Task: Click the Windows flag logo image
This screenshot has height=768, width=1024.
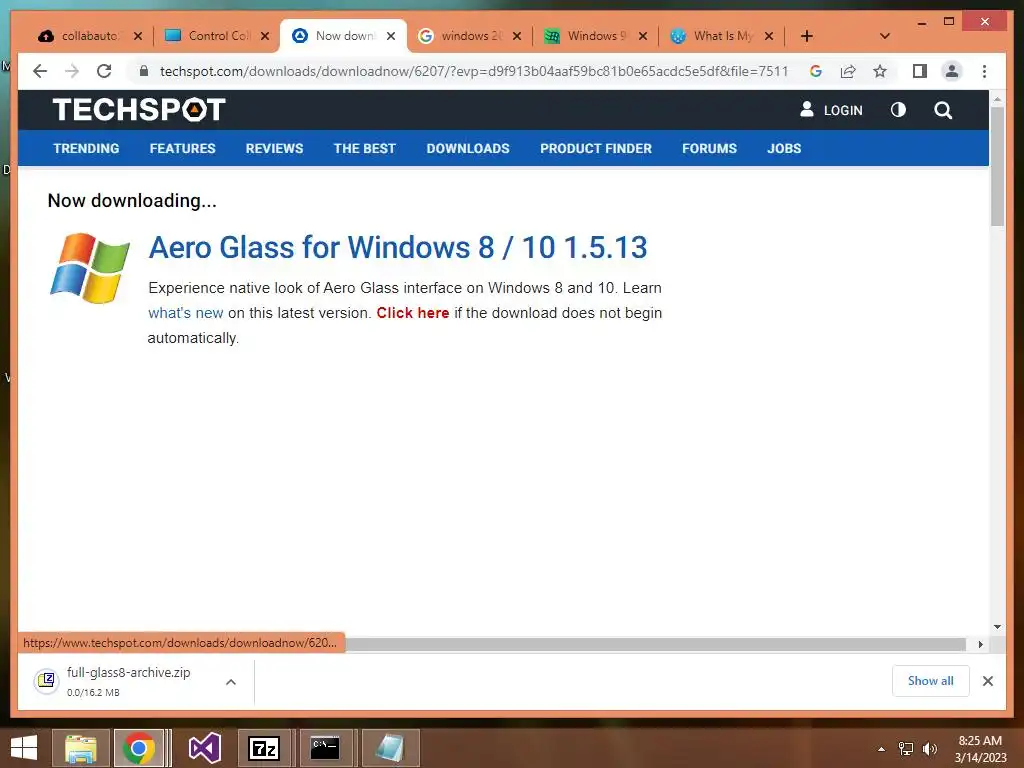Action: point(90,268)
